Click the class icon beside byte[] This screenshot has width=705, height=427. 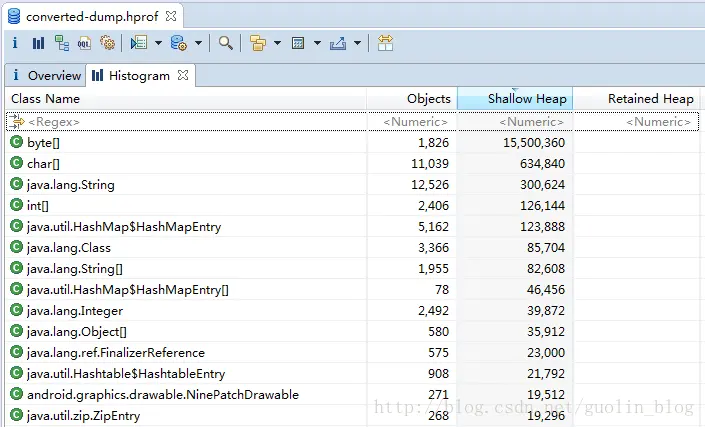pos(17,142)
